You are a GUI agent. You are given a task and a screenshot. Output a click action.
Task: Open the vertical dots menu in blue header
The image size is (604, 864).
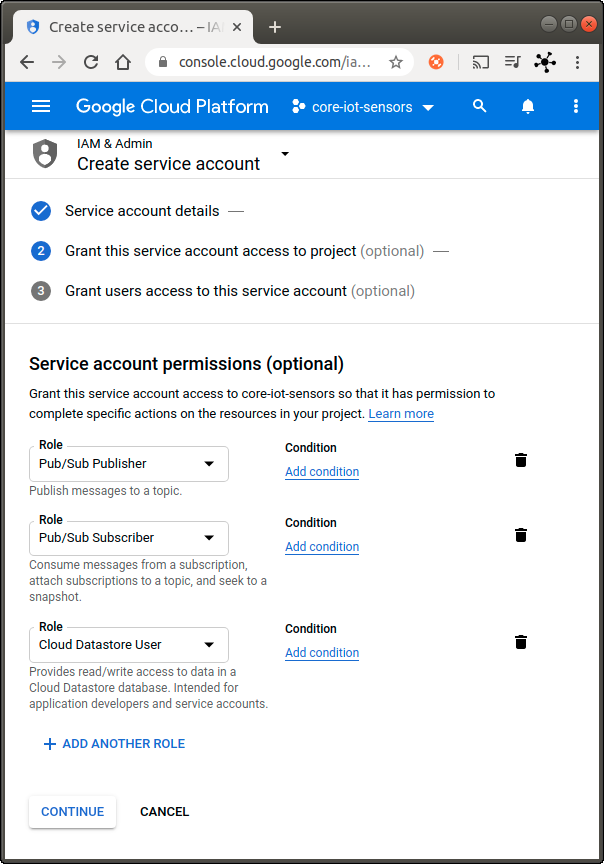(x=575, y=106)
